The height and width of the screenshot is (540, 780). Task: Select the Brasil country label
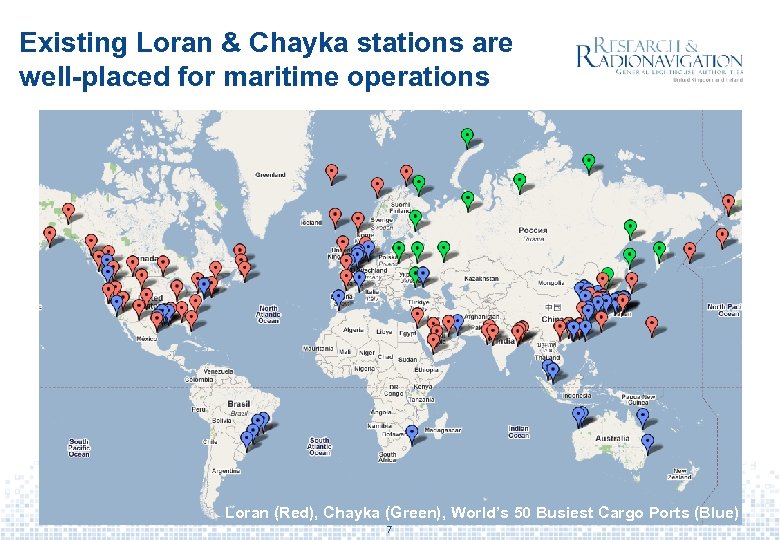pos(239,404)
